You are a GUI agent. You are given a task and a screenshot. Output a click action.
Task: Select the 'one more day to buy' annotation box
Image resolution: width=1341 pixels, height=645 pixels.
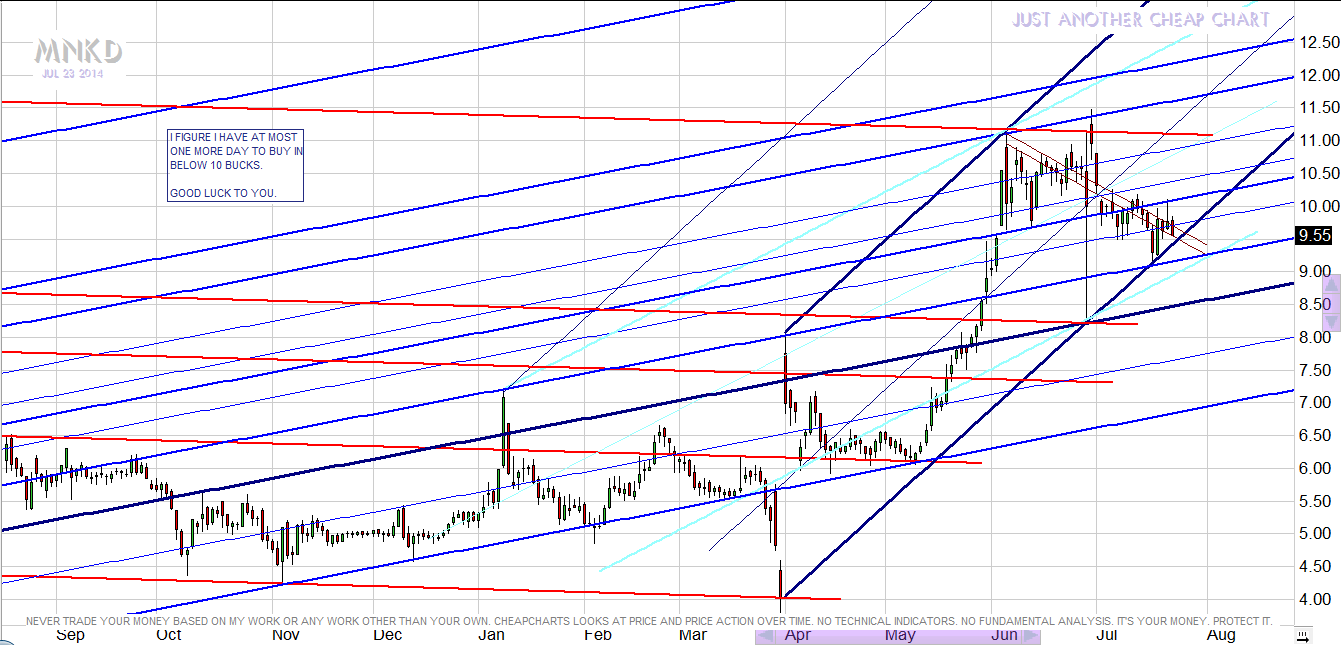[x=235, y=165]
